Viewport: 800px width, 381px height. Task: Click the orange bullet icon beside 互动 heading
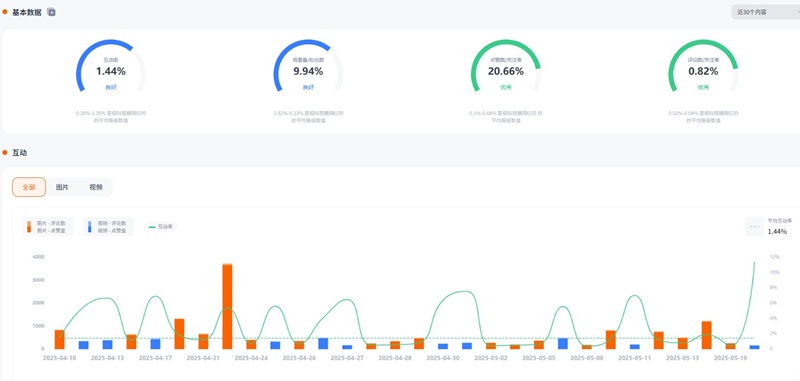pyautogui.click(x=5, y=153)
